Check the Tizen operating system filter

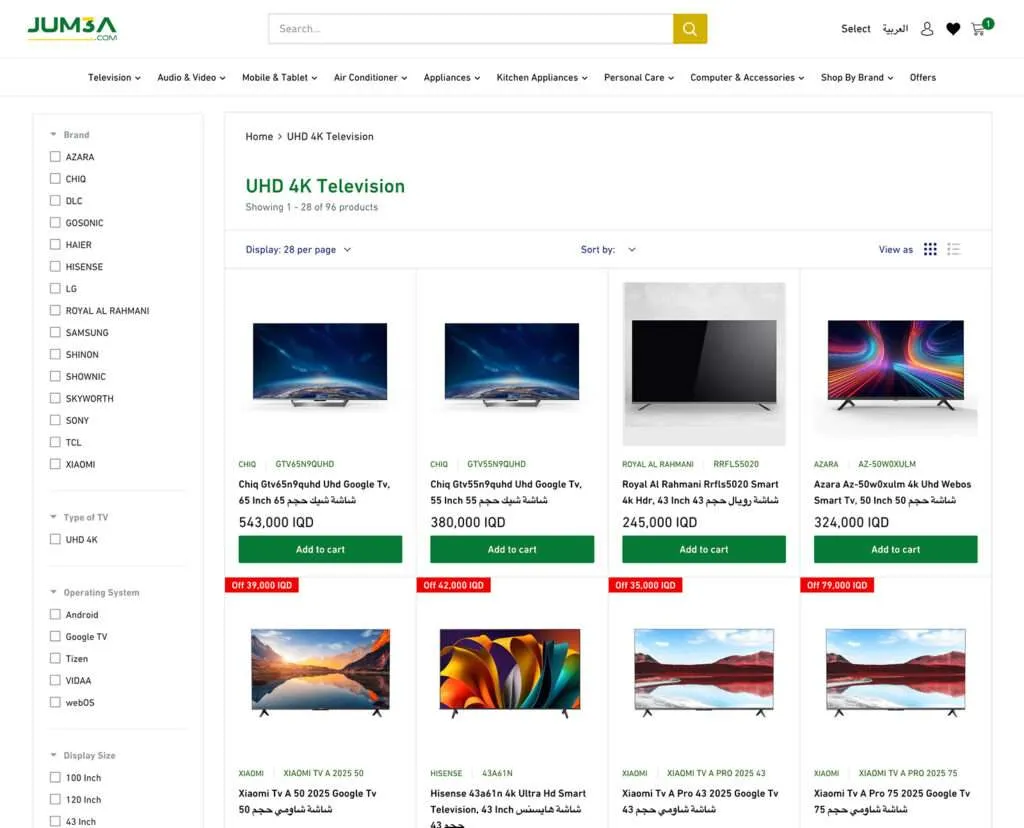[55, 658]
